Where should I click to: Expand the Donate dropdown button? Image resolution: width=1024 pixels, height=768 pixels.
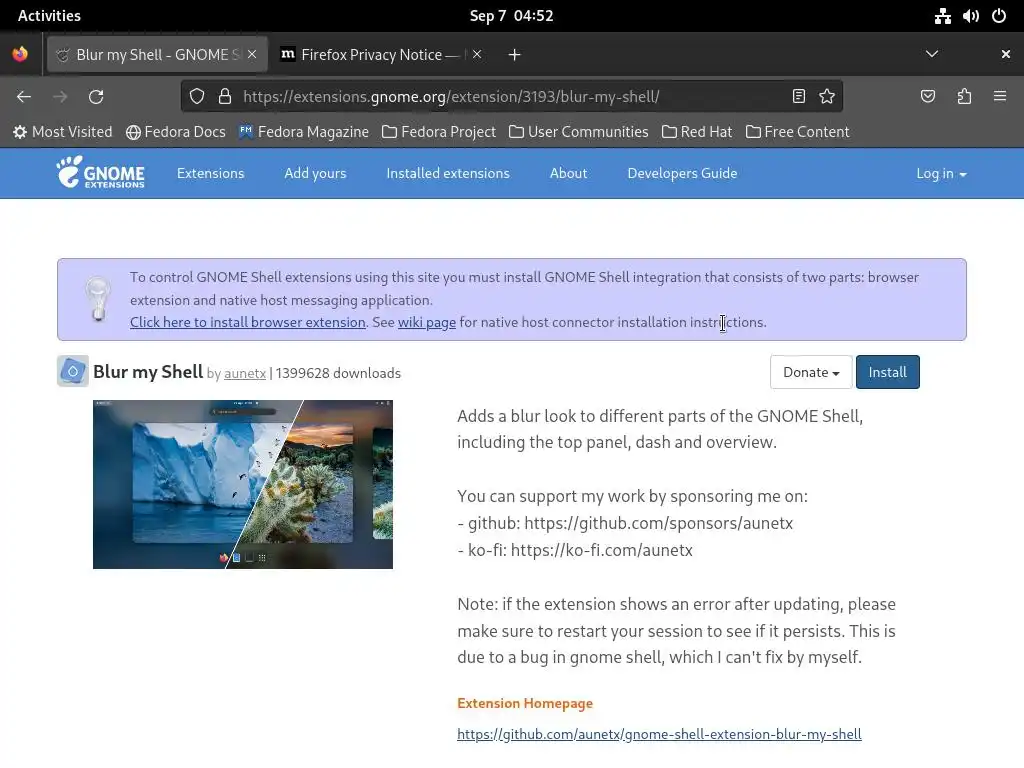pos(811,372)
